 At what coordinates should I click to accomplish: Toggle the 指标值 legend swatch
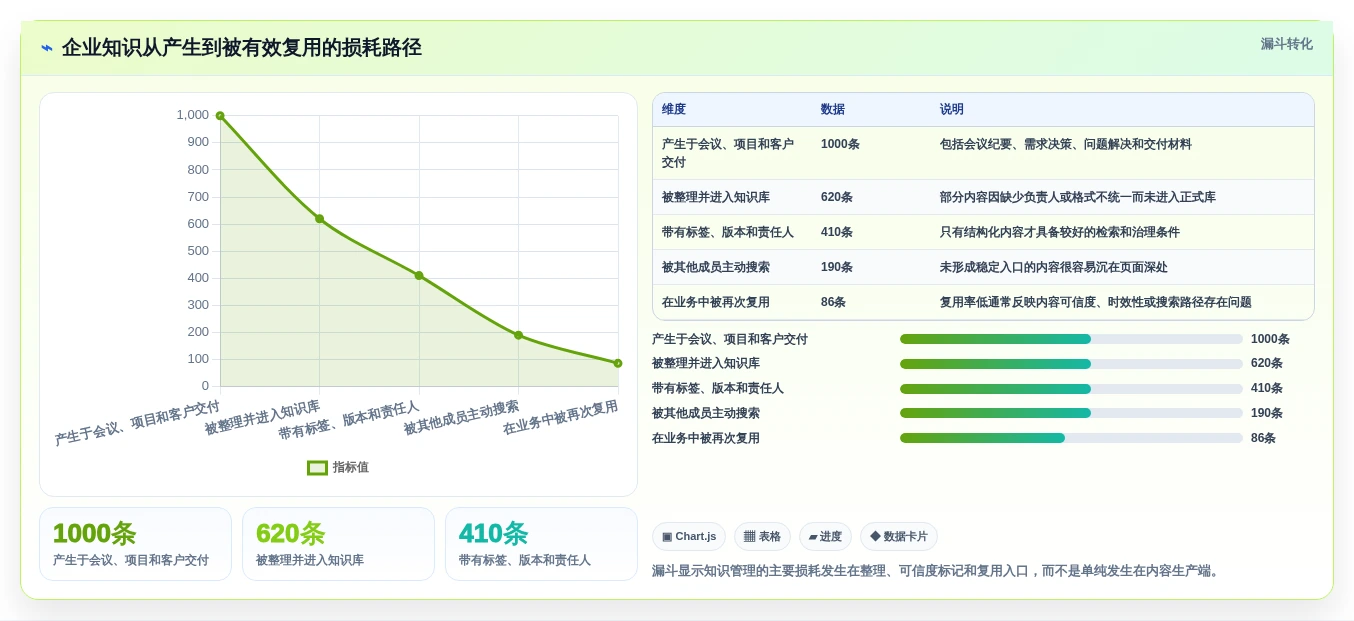pyautogui.click(x=317, y=467)
